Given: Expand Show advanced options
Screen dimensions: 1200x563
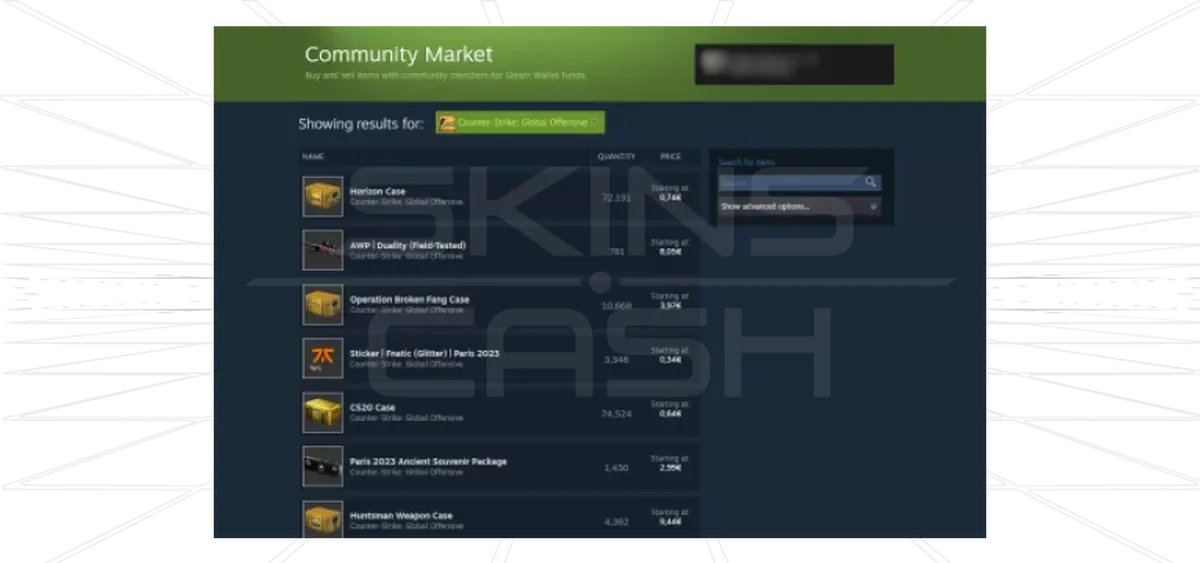Looking at the screenshot, I should coord(799,207).
